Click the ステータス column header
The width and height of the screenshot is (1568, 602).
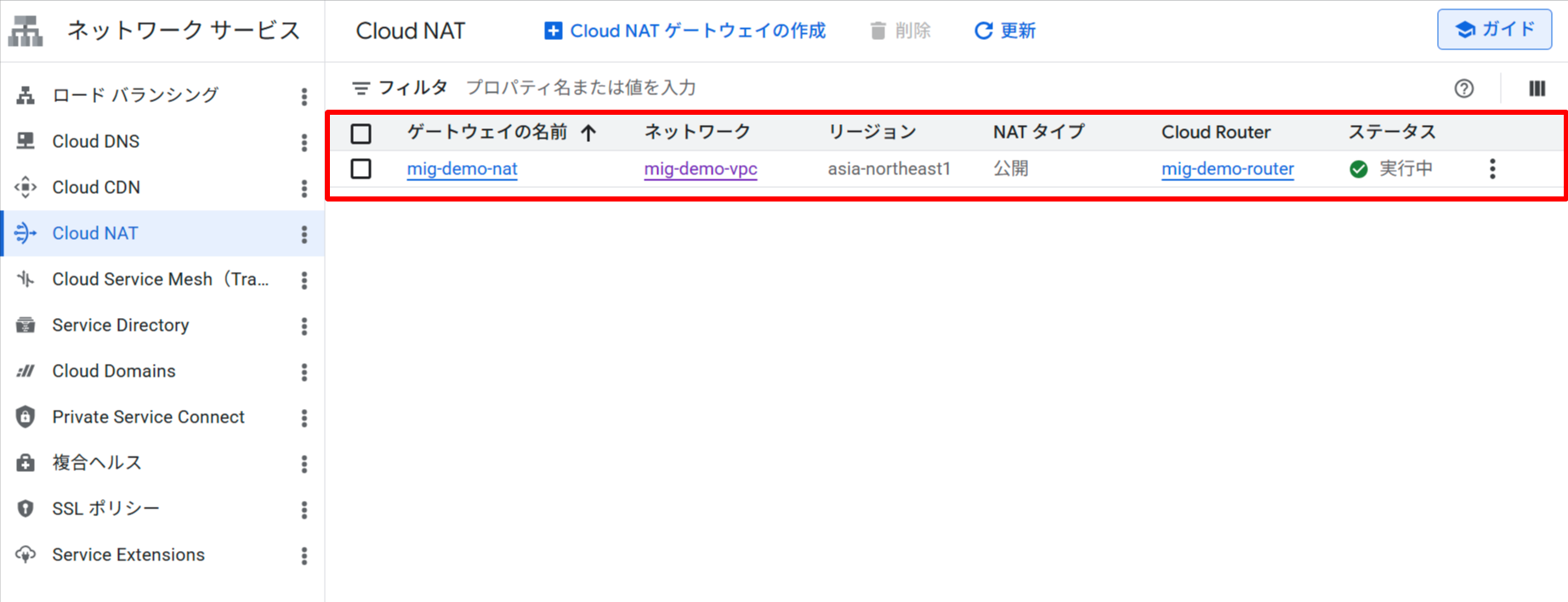pos(1392,132)
